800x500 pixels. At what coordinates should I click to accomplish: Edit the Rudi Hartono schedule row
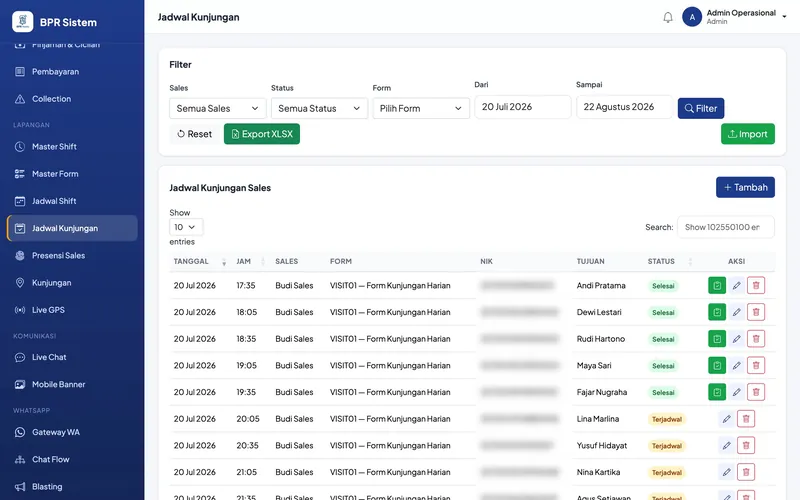(736, 338)
